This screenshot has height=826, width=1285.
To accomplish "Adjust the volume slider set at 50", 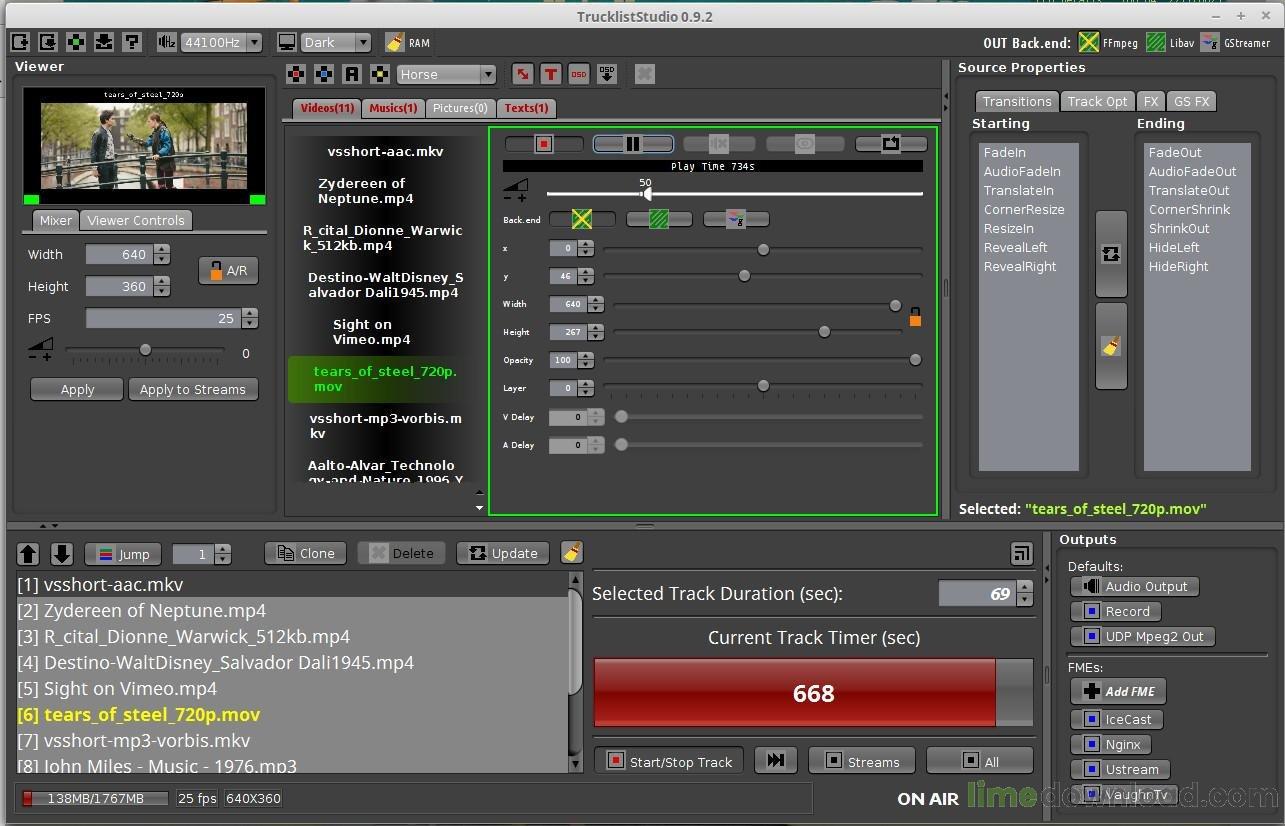I will [x=647, y=194].
